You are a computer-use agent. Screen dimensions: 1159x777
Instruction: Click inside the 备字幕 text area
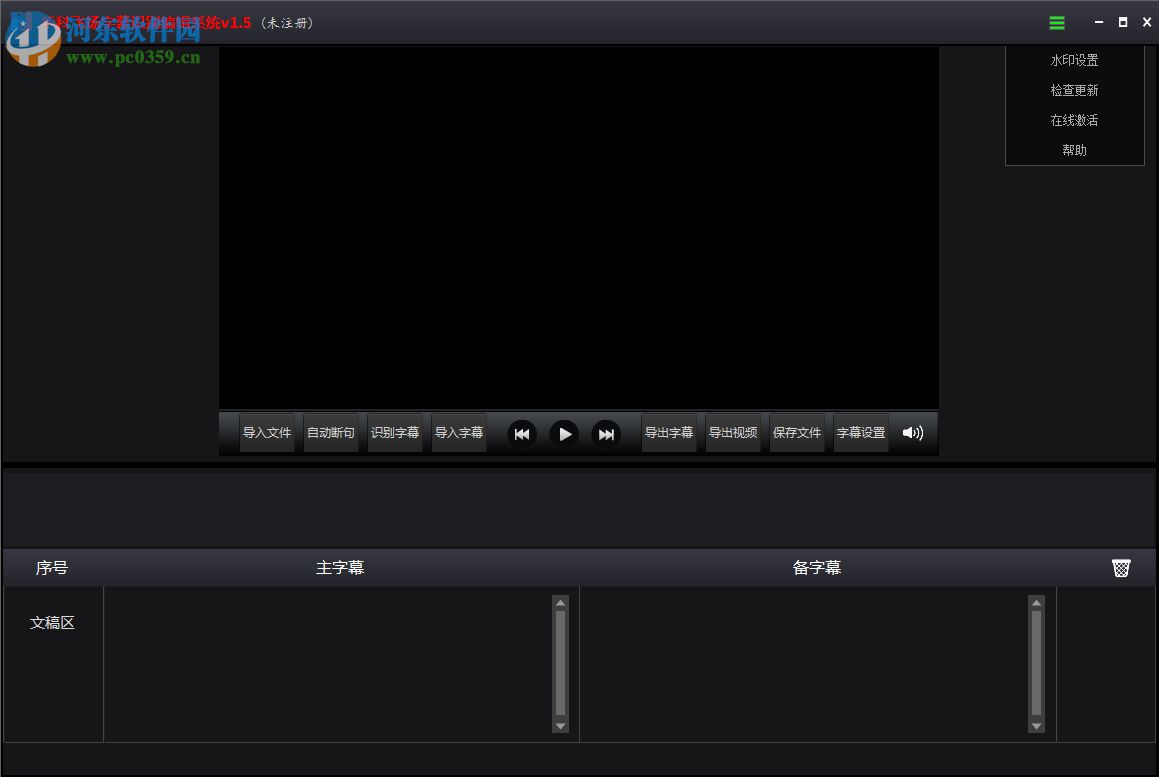click(804, 664)
